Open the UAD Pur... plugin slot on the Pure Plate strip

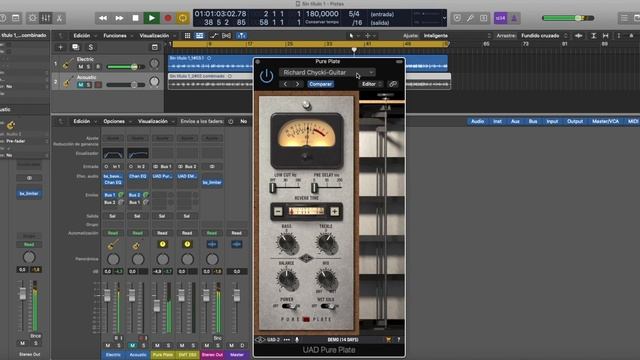click(162, 176)
